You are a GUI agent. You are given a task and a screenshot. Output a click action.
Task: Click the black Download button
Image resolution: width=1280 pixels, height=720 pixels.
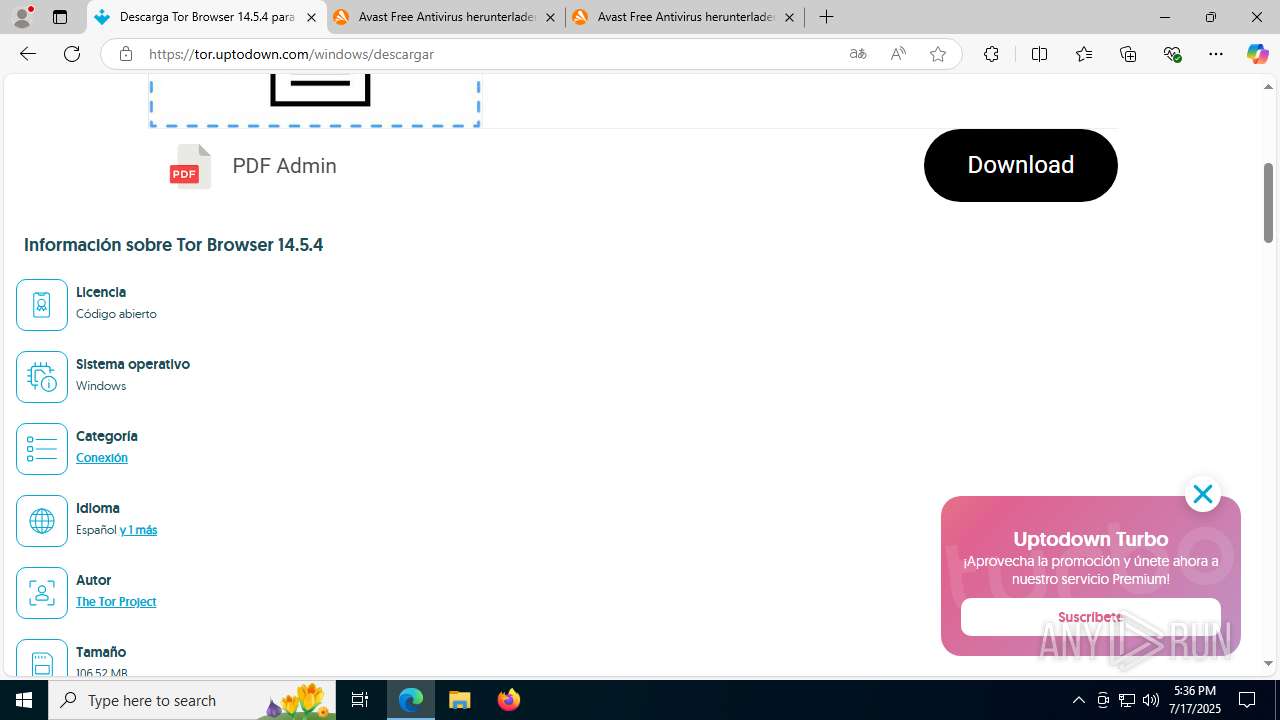click(x=1020, y=165)
